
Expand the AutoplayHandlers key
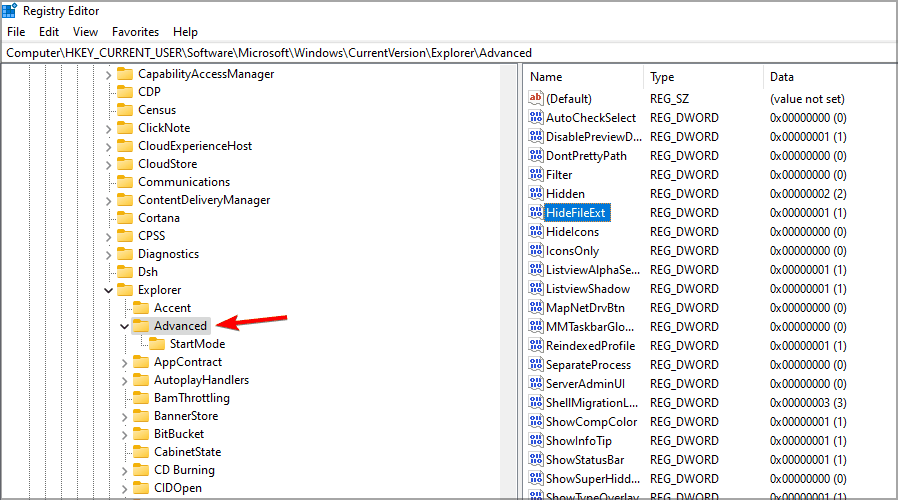point(124,381)
